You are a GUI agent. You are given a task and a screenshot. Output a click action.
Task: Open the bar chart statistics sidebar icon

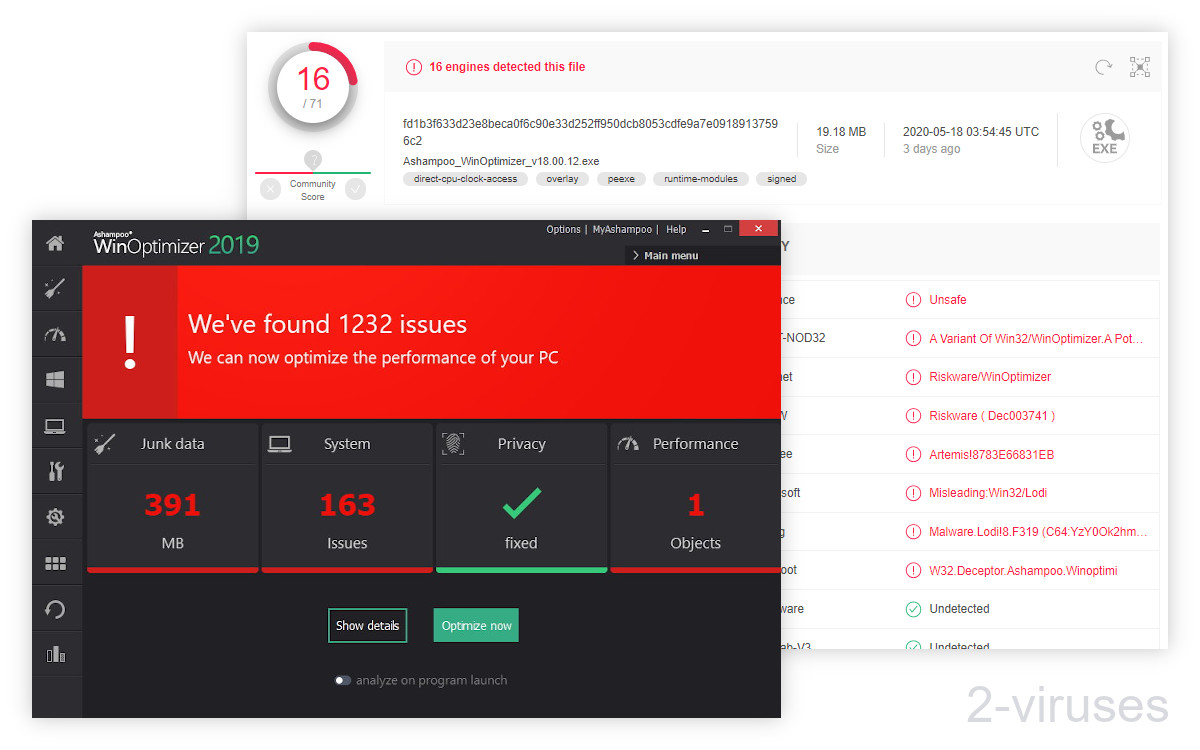56,655
